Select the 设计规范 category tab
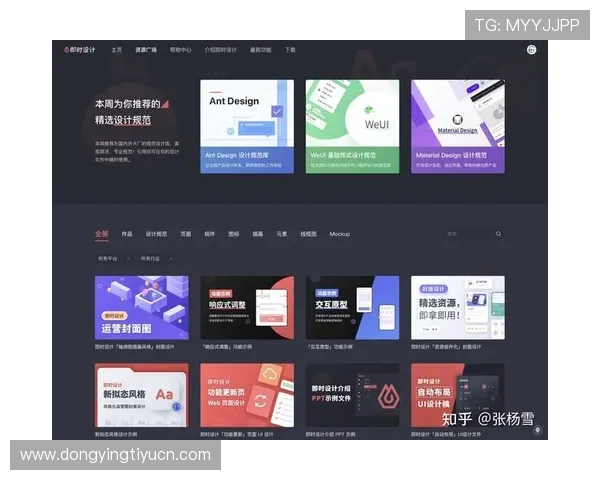This screenshot has width=600, height=480. click(x=156, y=234)
